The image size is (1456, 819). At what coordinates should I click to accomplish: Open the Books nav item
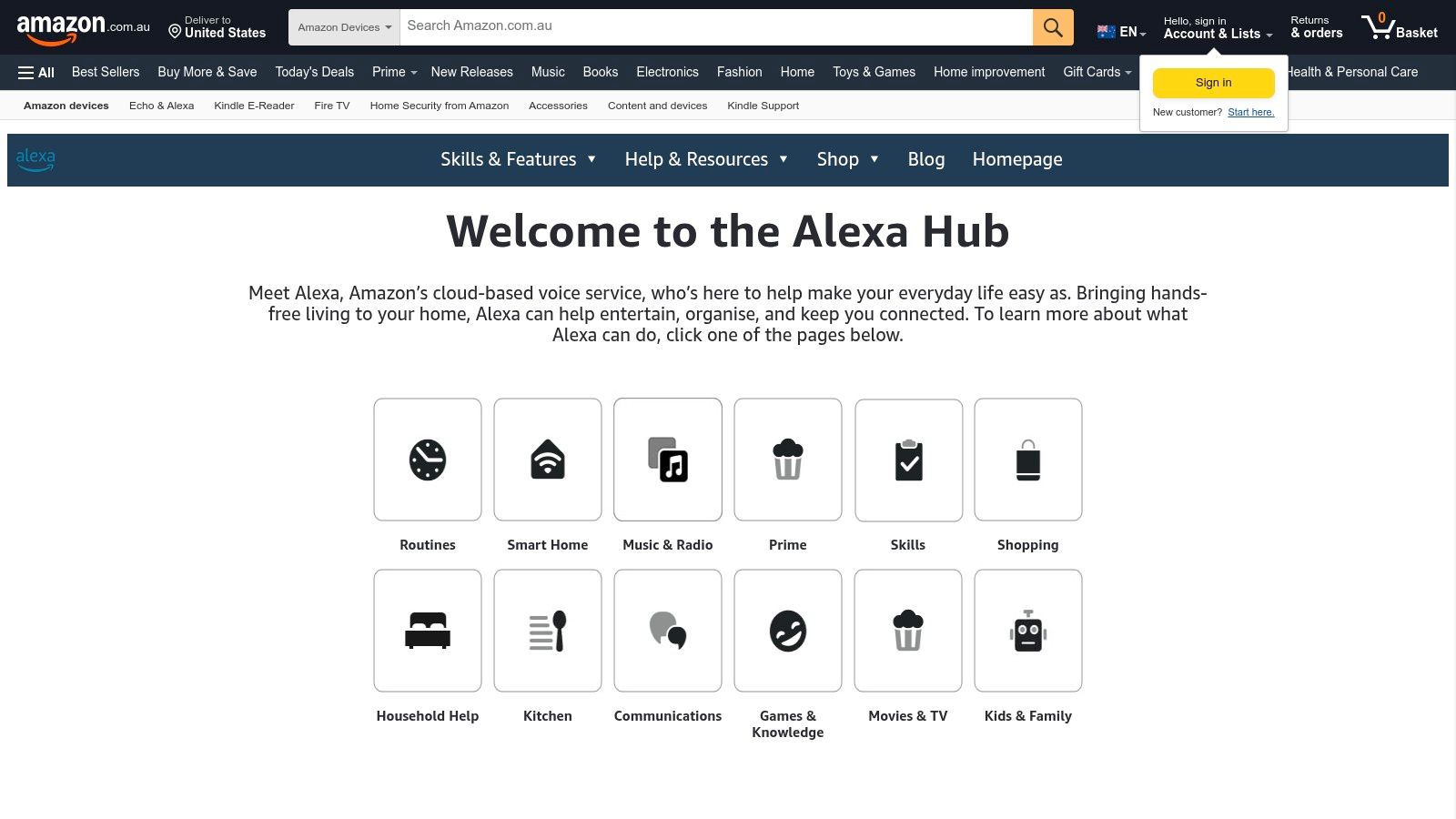[601, 72]
